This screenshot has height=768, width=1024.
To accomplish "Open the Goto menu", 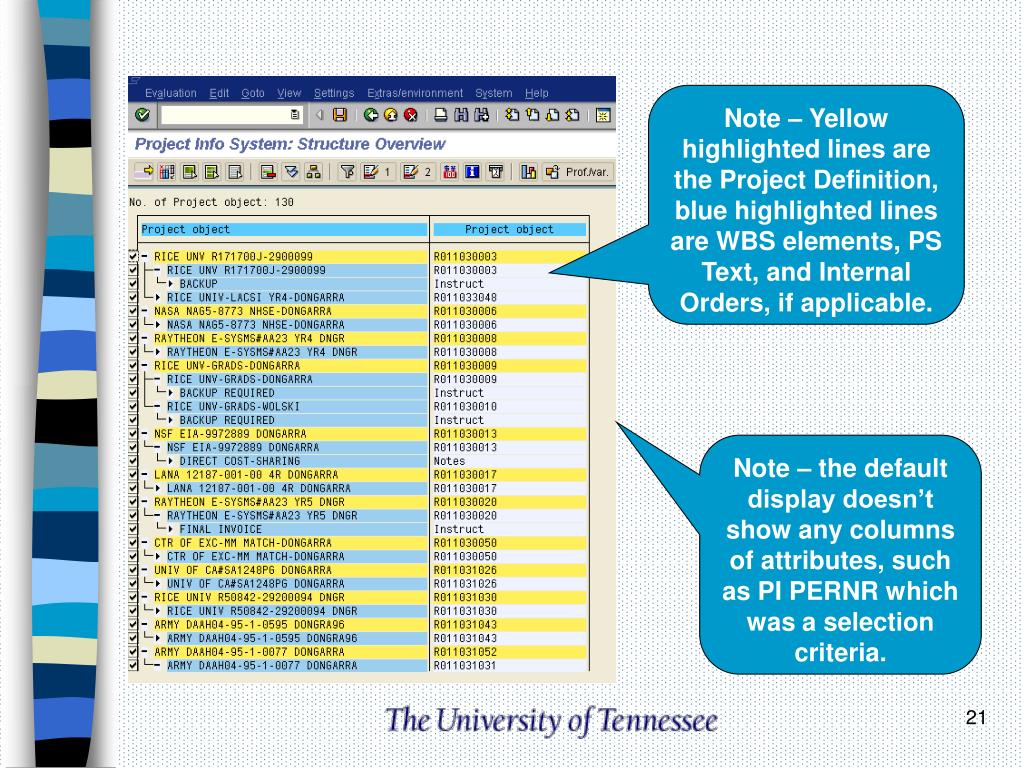I will point(253,93).
